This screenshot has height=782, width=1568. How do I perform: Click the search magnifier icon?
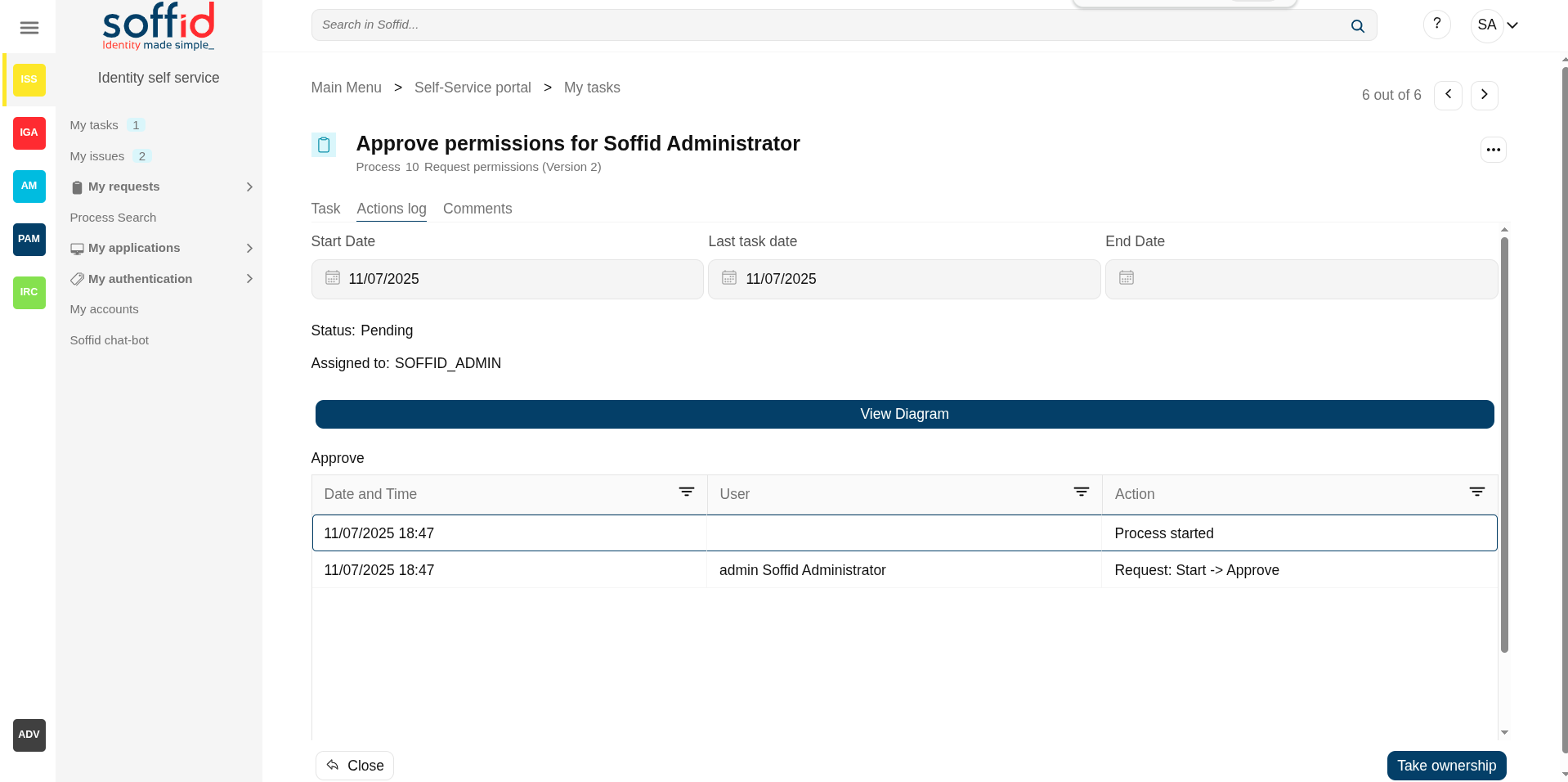[1357, 25]
